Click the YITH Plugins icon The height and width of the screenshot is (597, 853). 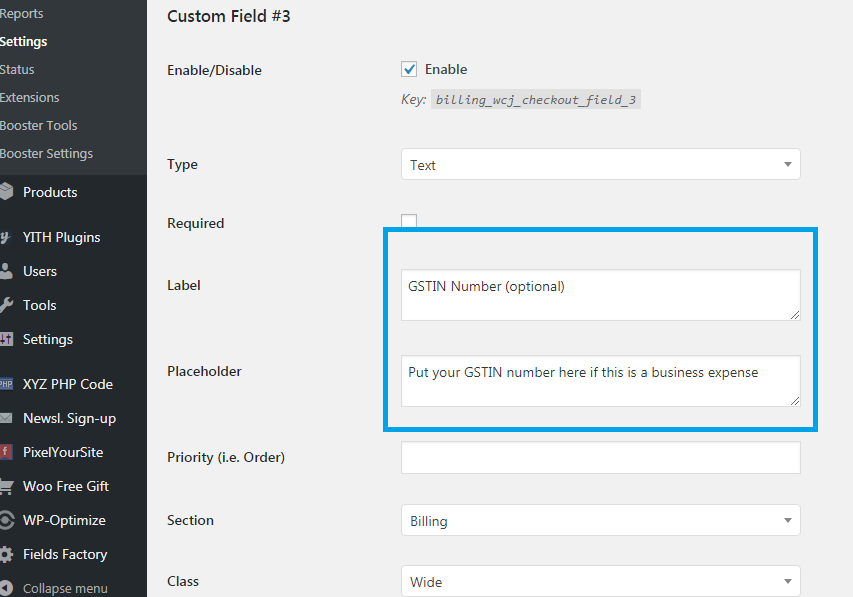[5, 237]
